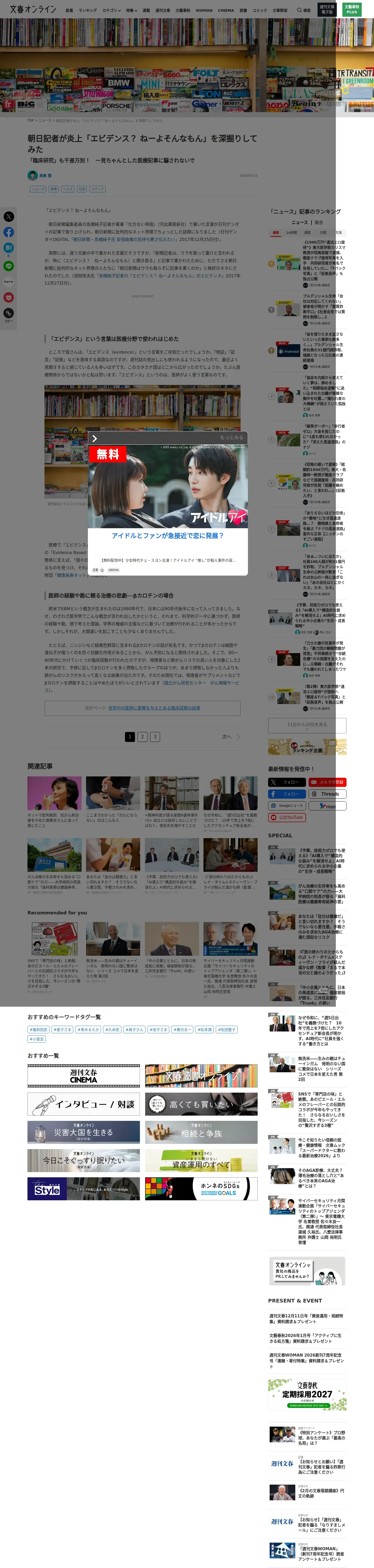Open 高くても買いたい banner
The image size is (374, 1568).
click(x=201, y=1104)
